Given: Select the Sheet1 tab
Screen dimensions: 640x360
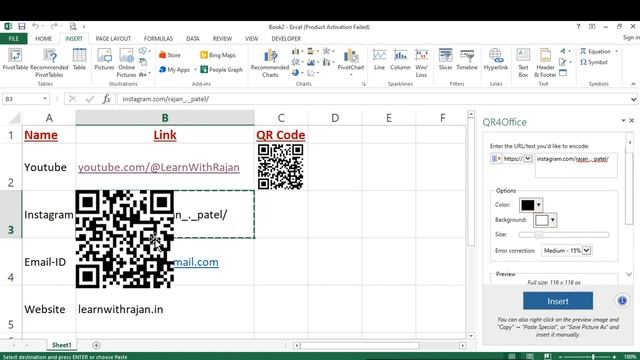Looking at the screenshot, I should (62, 345).
